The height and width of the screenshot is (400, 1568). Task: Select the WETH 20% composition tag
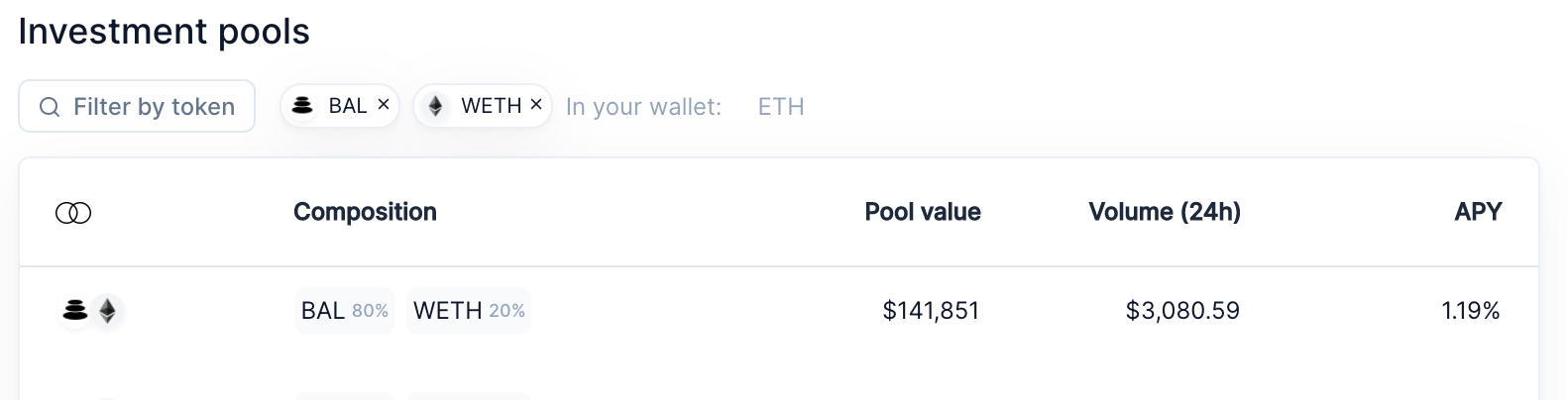[469, 311]
